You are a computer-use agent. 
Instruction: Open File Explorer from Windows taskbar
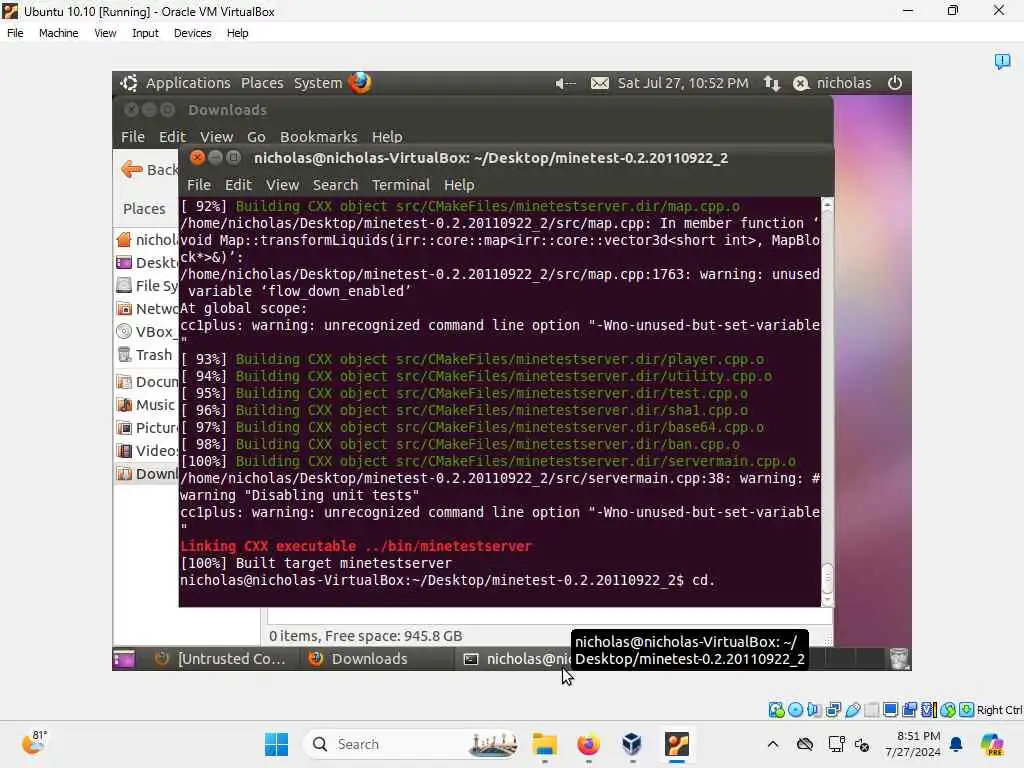pyautogui.click(x=545, y=744)
